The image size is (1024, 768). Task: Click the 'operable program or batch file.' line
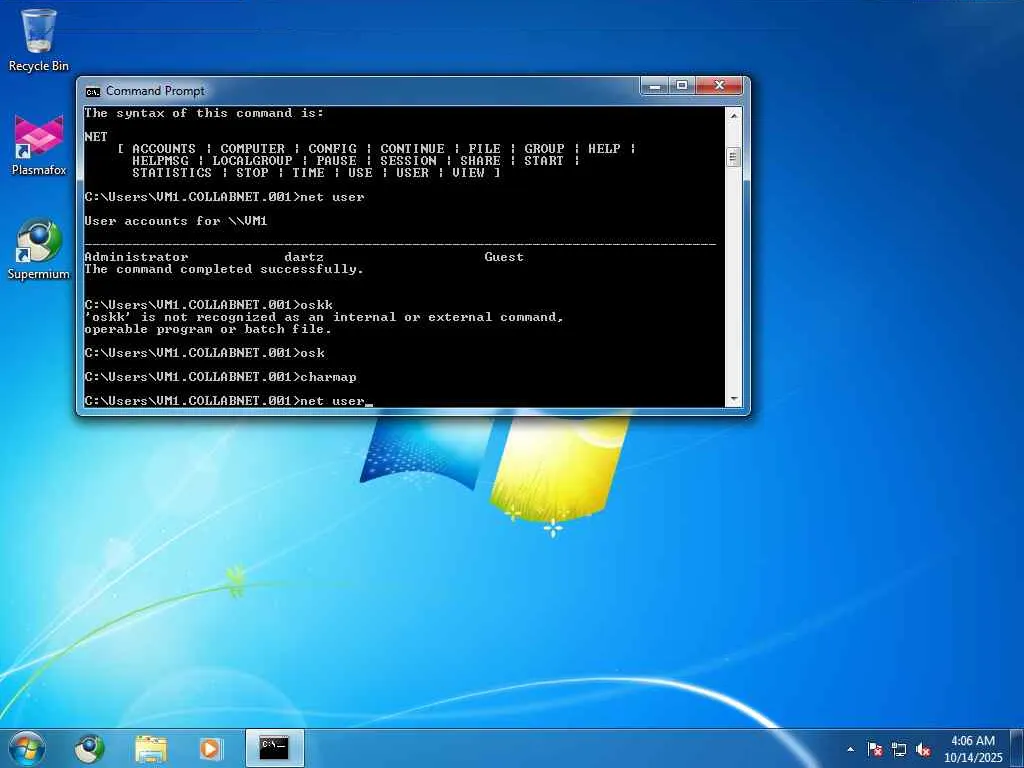[208, 329]
